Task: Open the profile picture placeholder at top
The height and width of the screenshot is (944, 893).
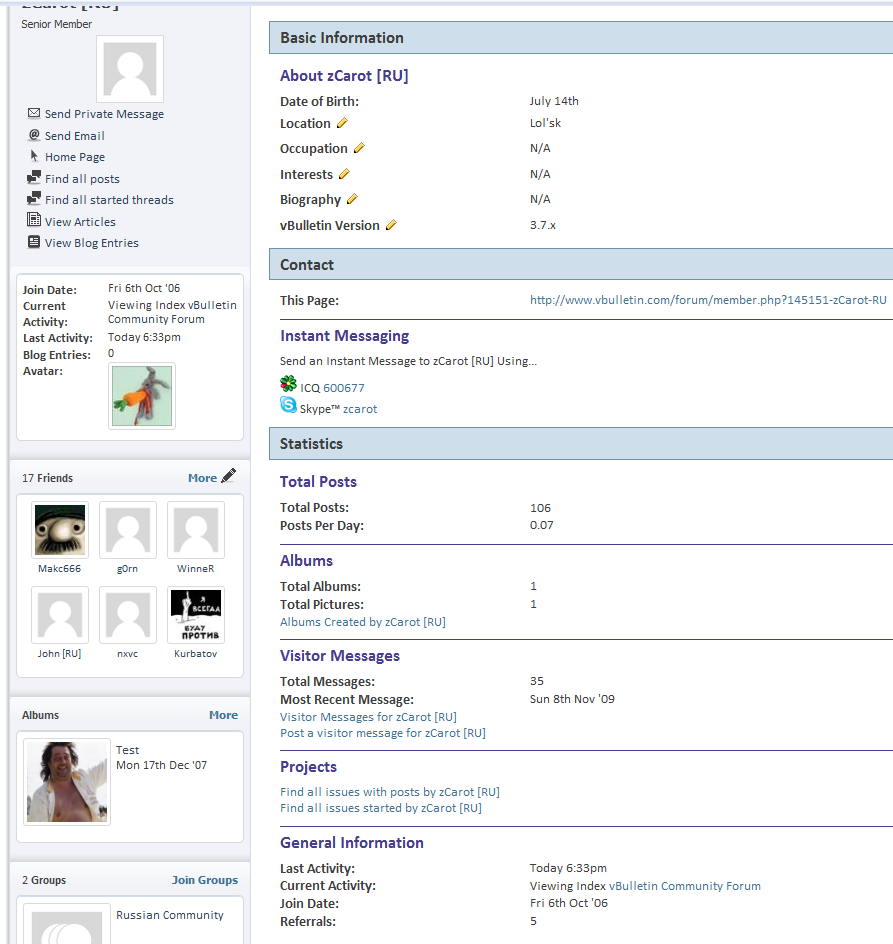Action: (x=130, y=69)
